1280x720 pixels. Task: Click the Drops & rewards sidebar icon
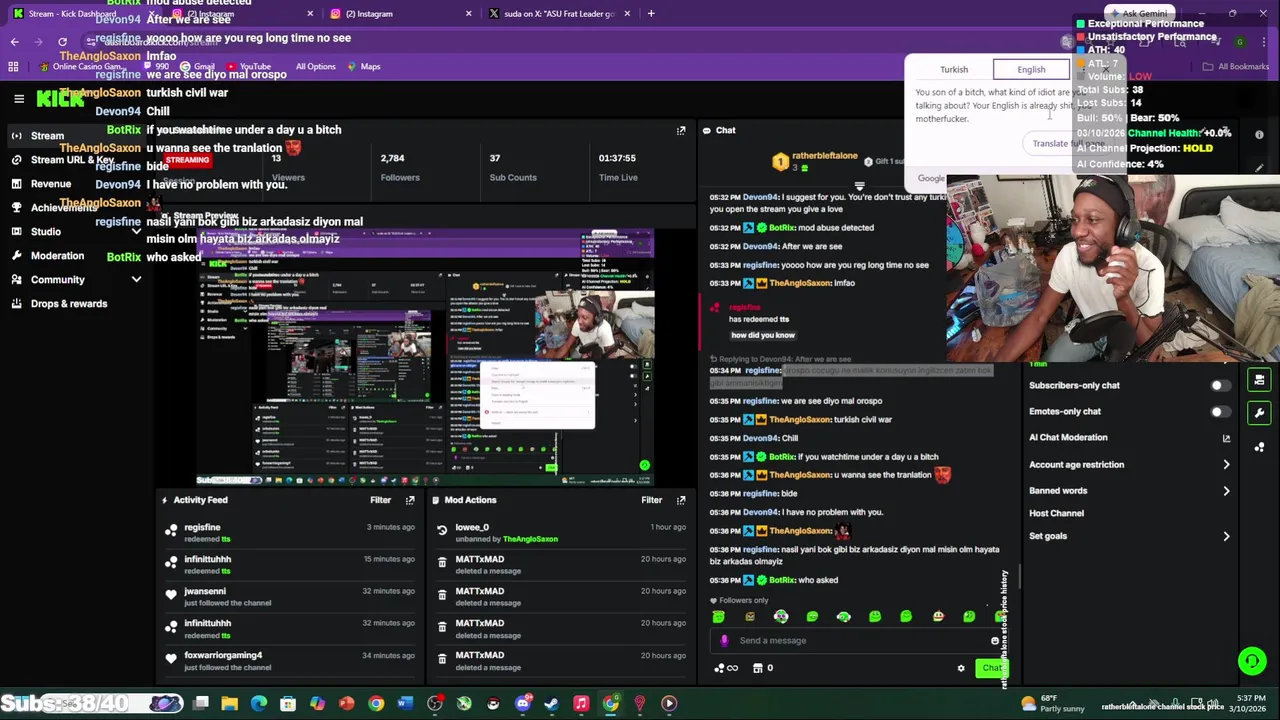16,303
